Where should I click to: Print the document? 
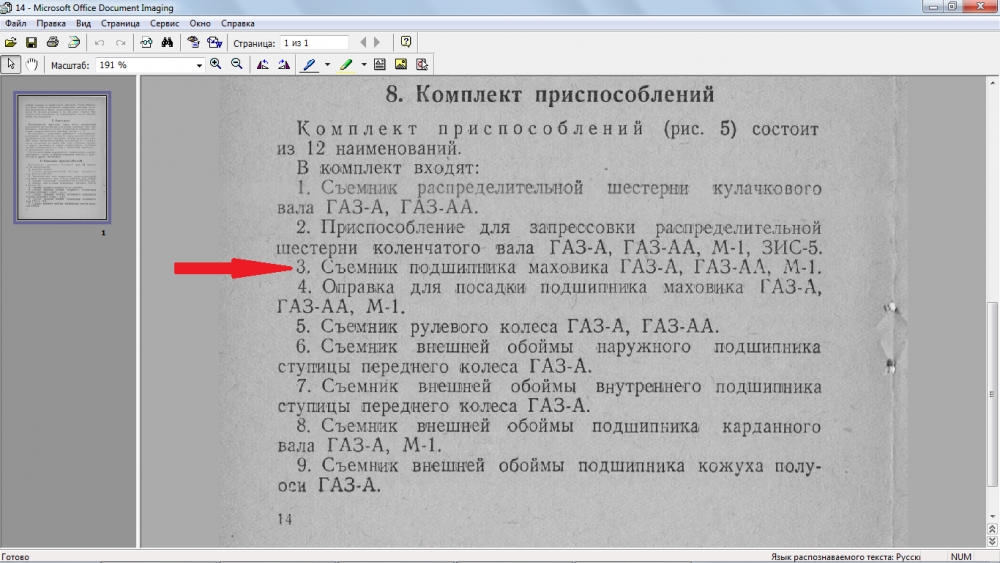[52, 43]
